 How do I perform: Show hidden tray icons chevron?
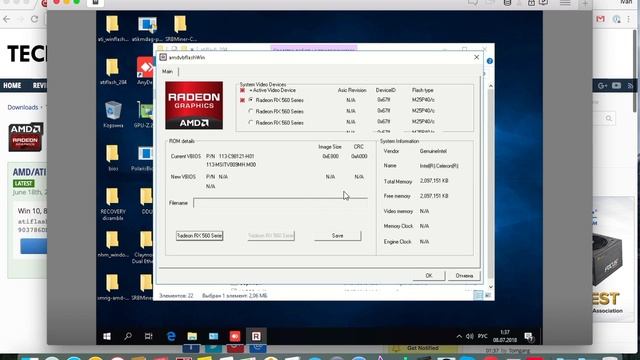click(459, 336)
